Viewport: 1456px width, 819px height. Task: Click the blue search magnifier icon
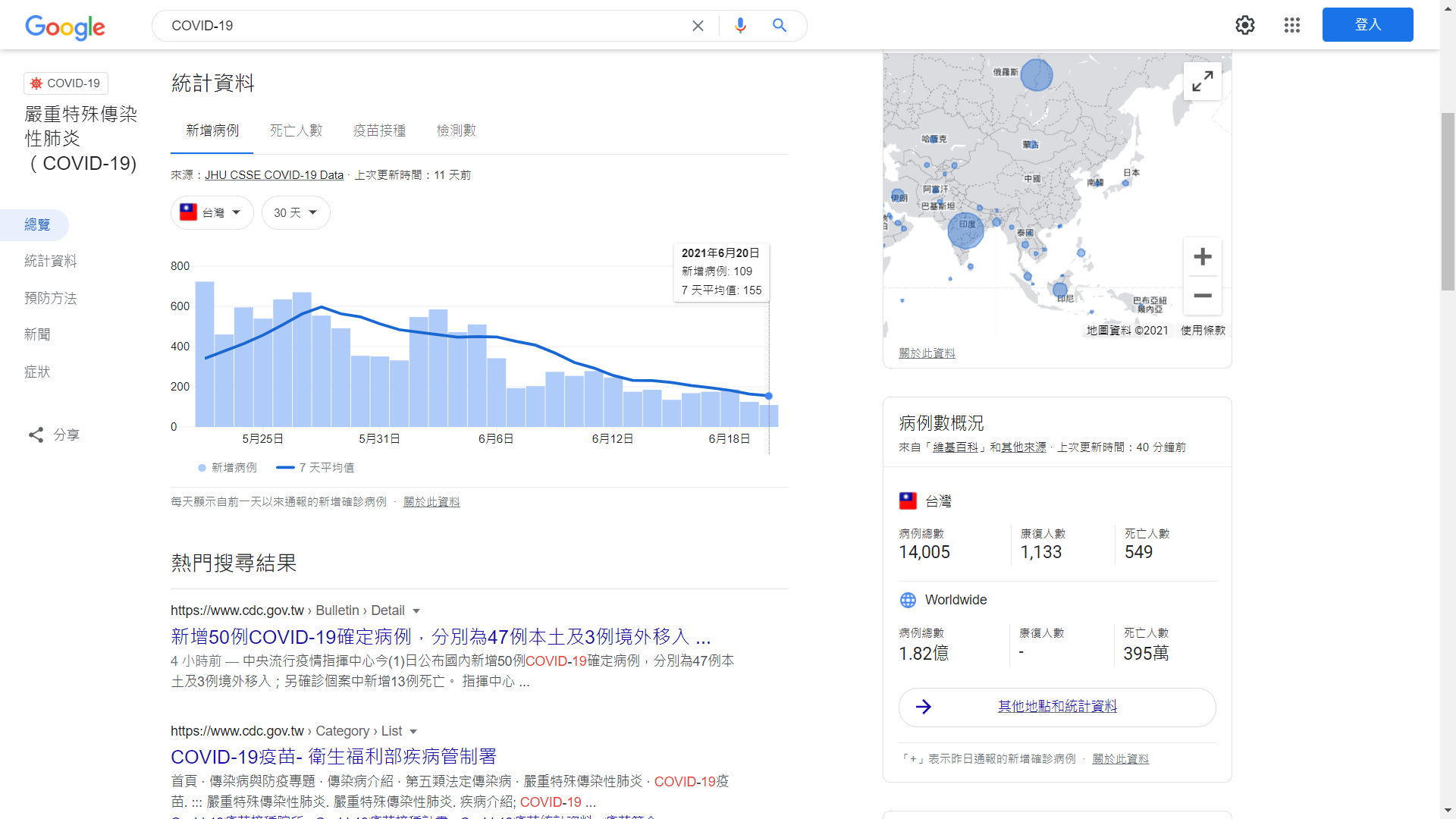(780, 26)
